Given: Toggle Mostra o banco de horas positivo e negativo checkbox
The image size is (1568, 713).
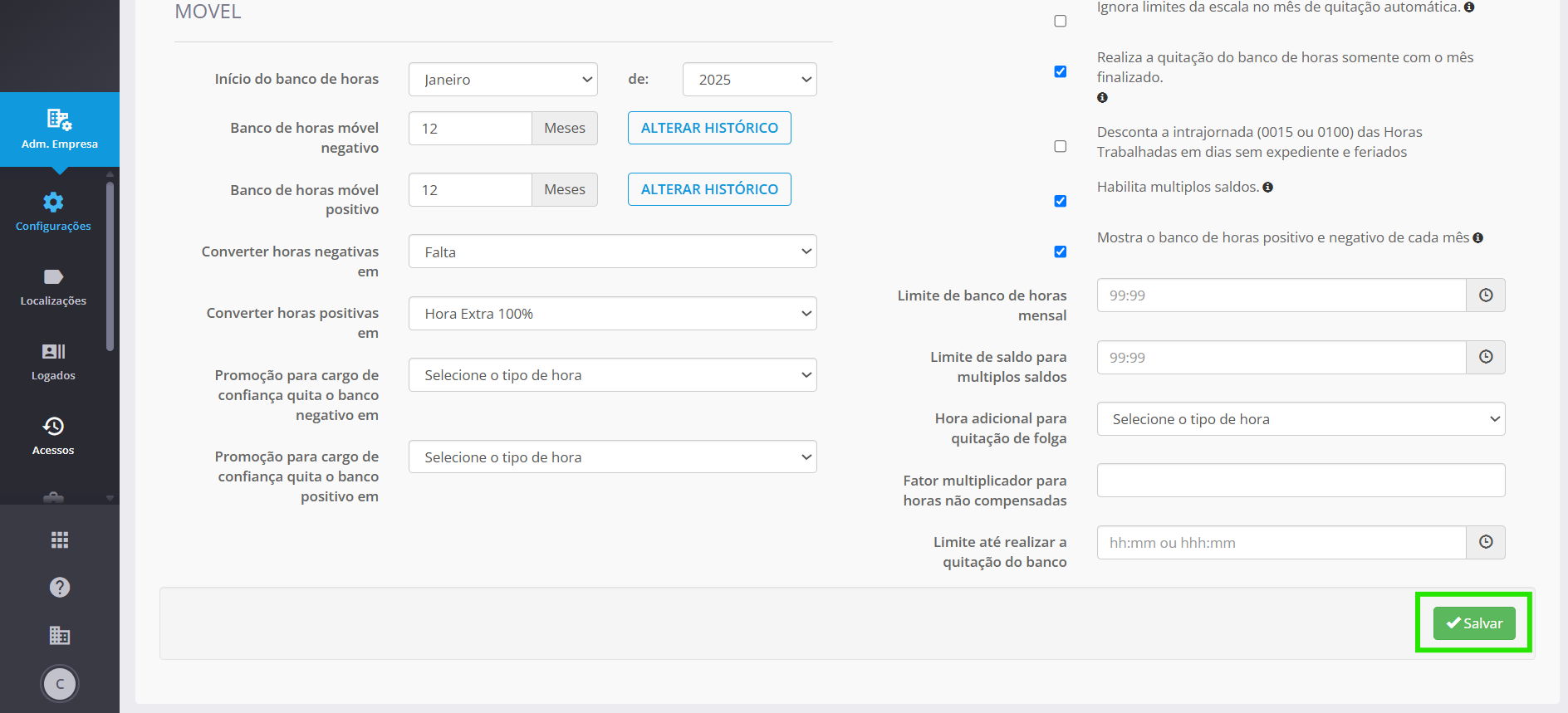Looking at the screenshot, I should (1061, 252).
